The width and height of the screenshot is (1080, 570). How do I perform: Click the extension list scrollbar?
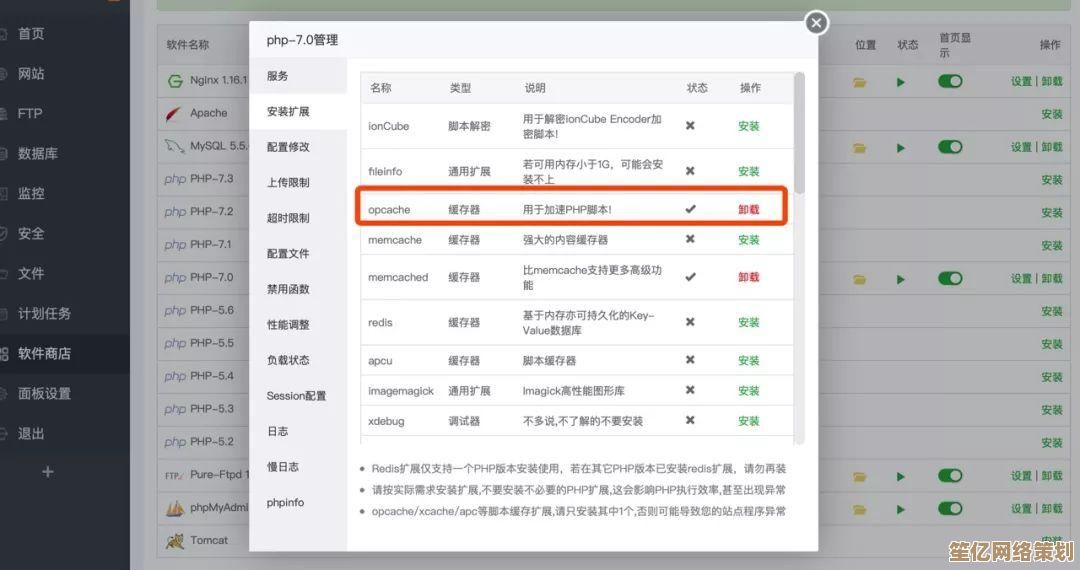click(799, 132)
